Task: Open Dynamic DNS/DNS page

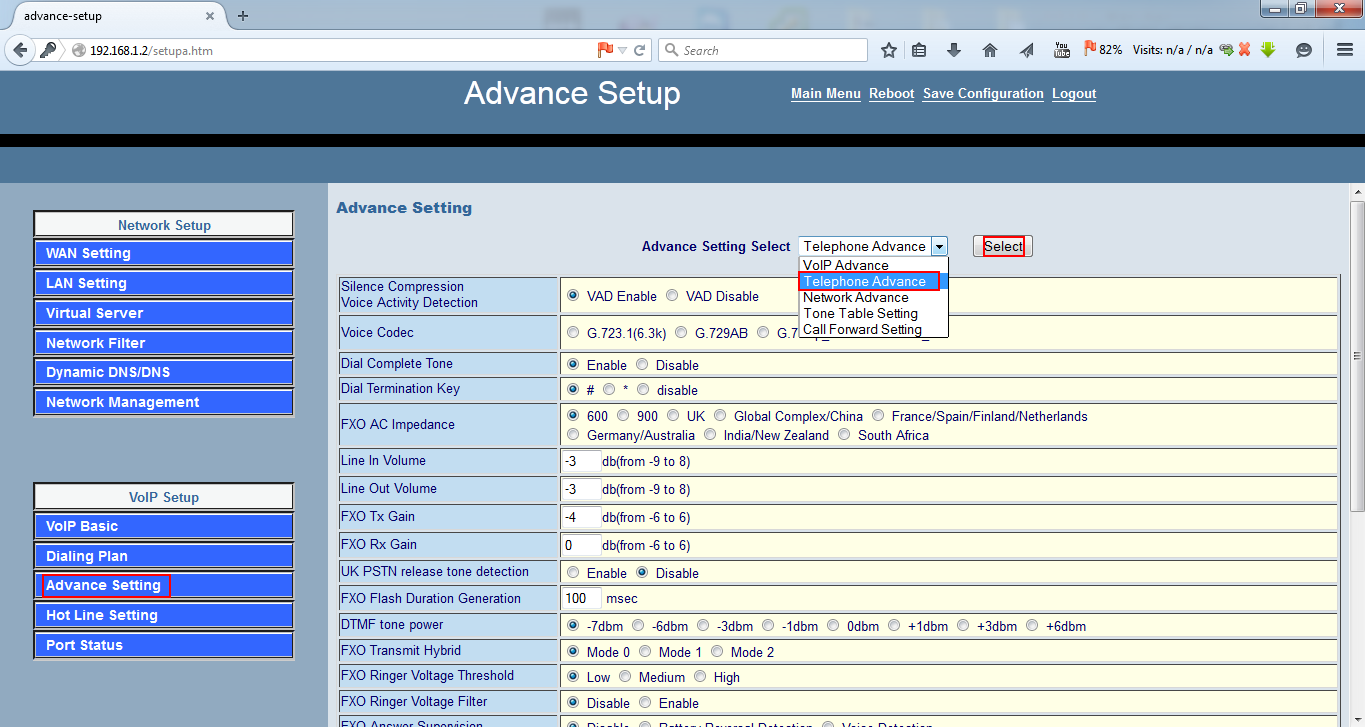Action: (x=164, y=372)
